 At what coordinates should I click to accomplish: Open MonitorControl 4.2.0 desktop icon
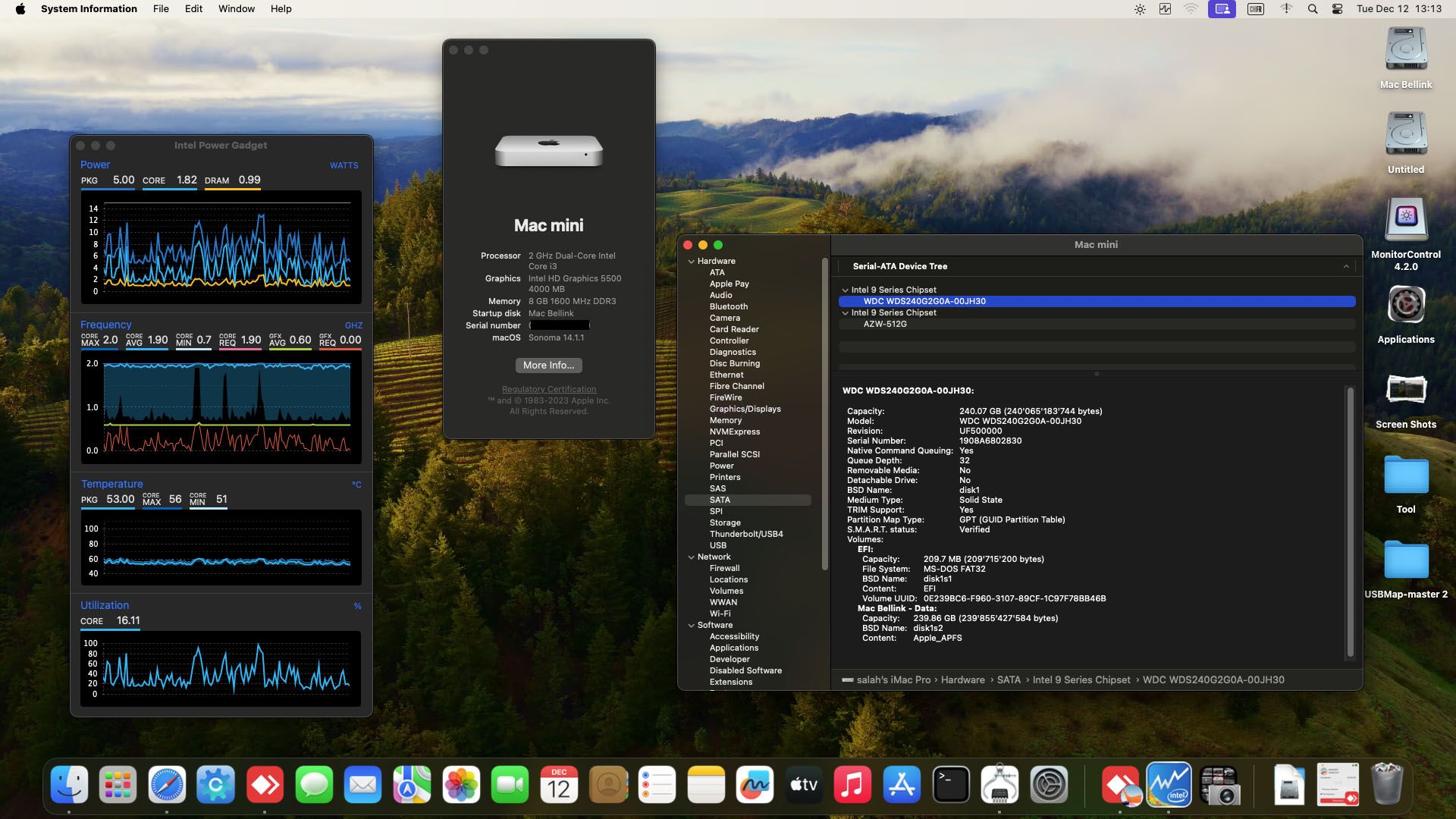tap(1406, 220)
